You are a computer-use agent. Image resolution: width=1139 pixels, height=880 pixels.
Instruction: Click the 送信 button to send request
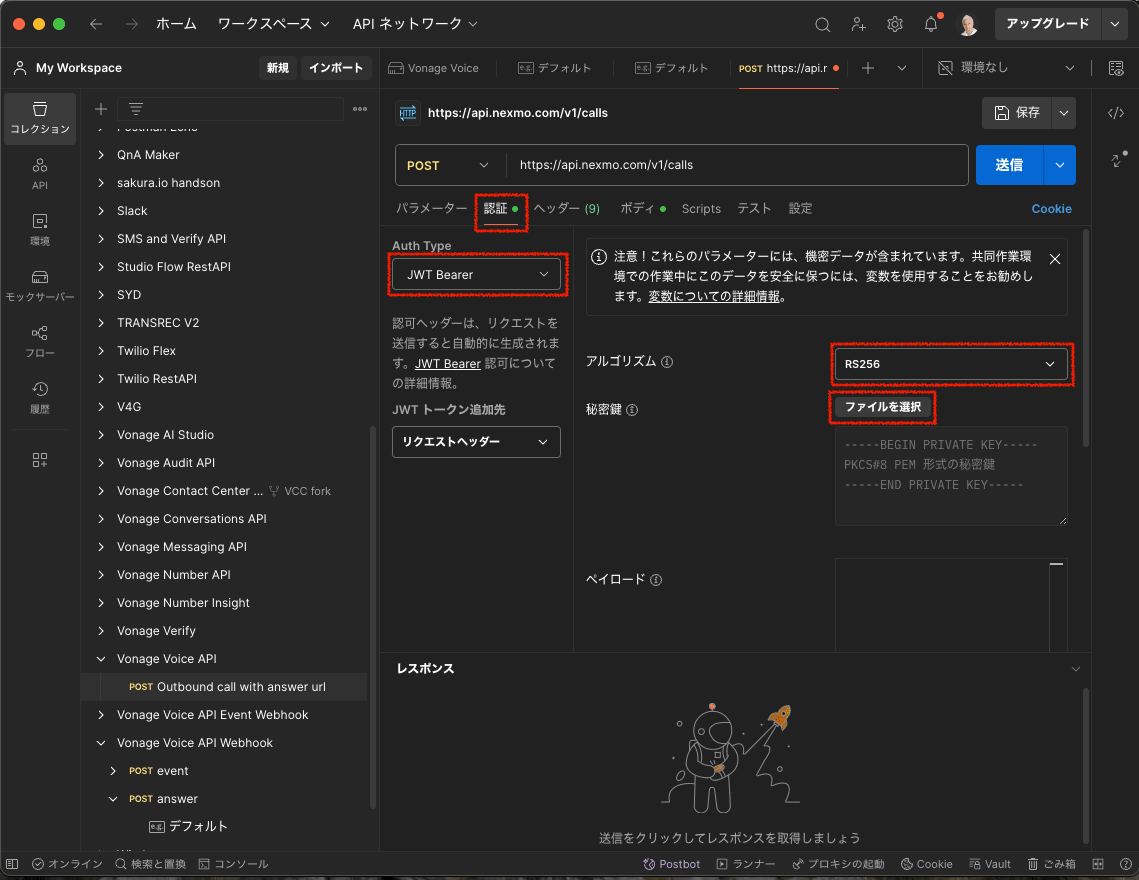1010,164
